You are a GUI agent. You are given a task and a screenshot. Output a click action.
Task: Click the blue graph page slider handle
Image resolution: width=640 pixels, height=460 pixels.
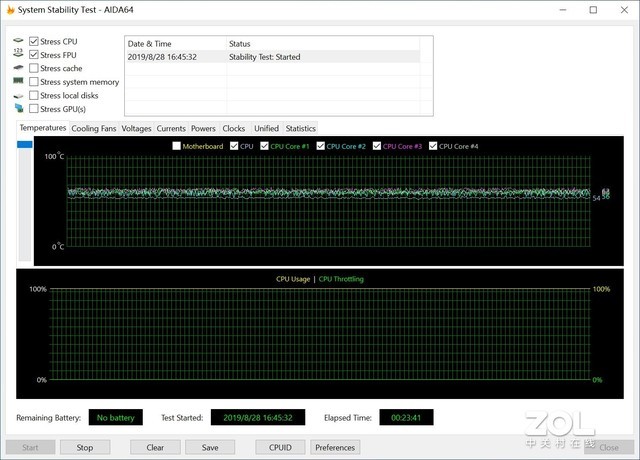point(24,144)
